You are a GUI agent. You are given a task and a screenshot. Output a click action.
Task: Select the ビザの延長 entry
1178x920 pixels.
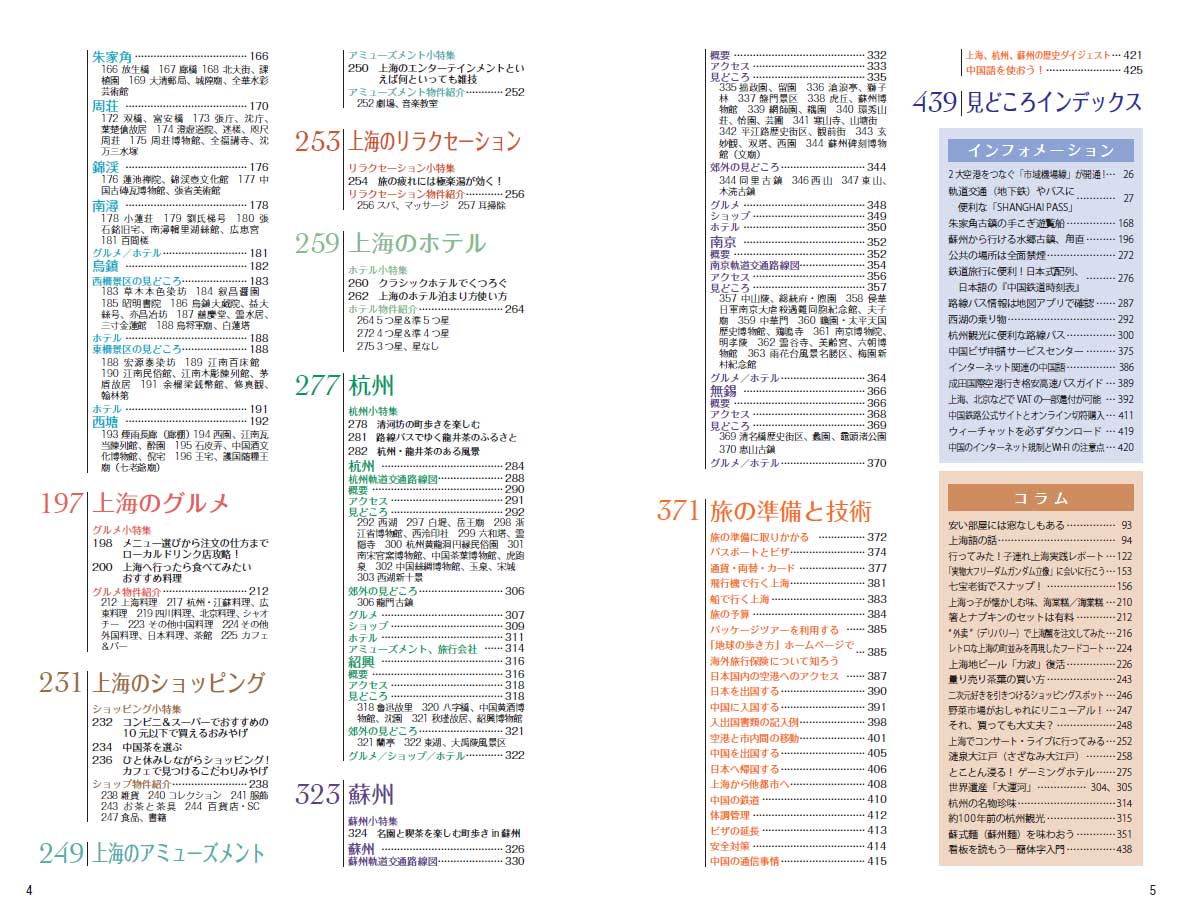pos(735,830)
